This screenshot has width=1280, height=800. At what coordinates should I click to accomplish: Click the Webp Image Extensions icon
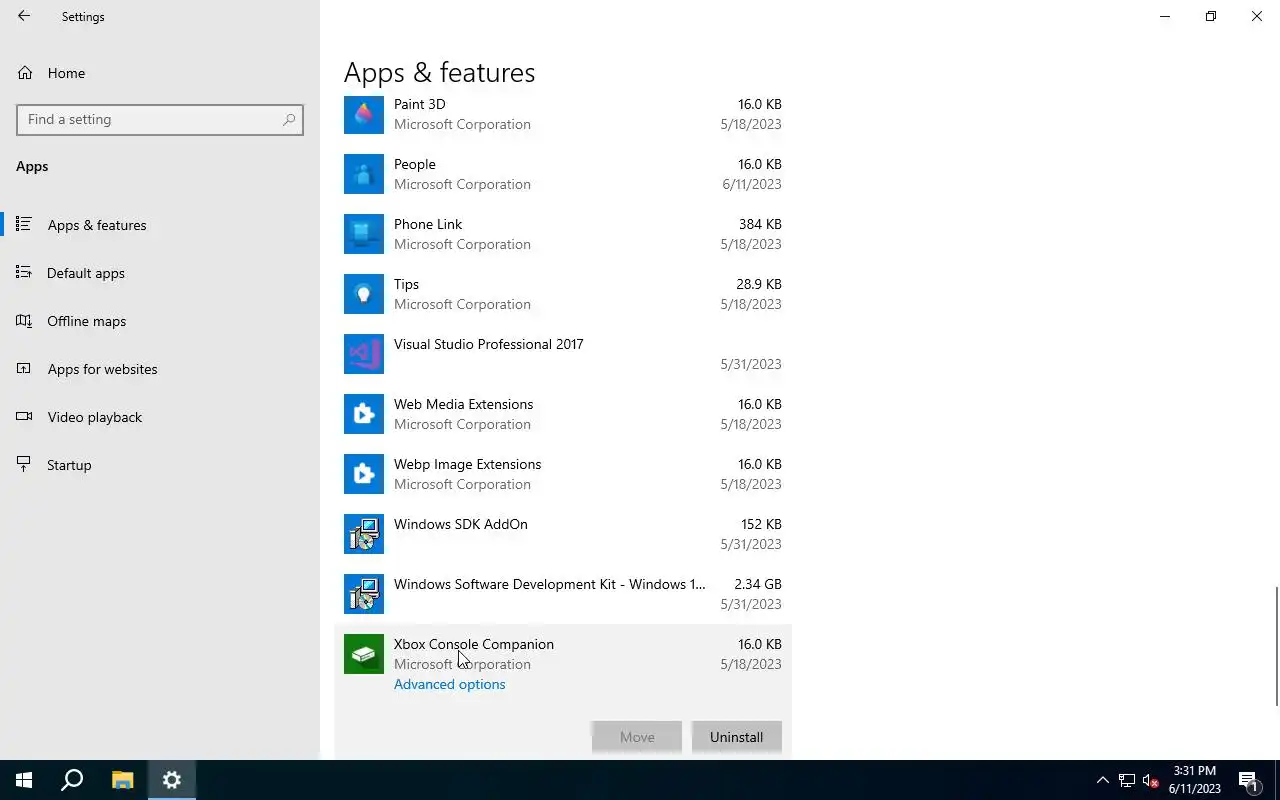pos(364,474)
